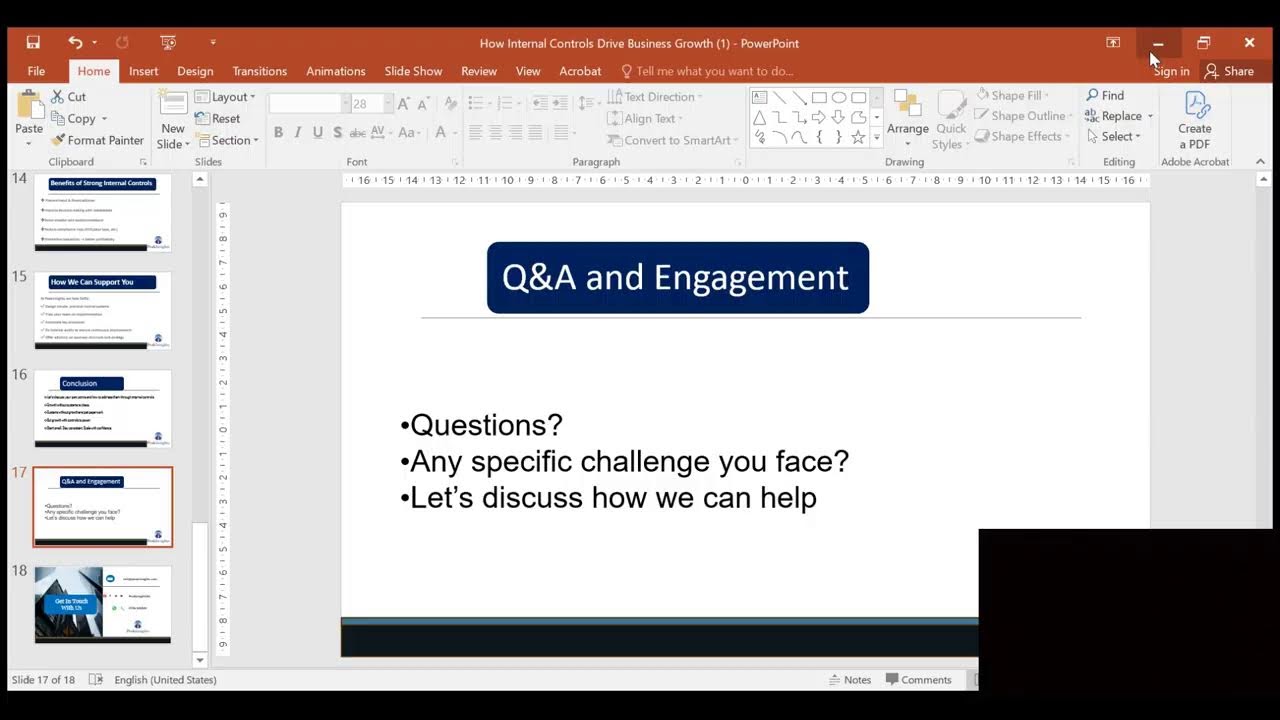Open the Find tool
This screenshot has width=1280, height=720.
tap(1105, 96)
